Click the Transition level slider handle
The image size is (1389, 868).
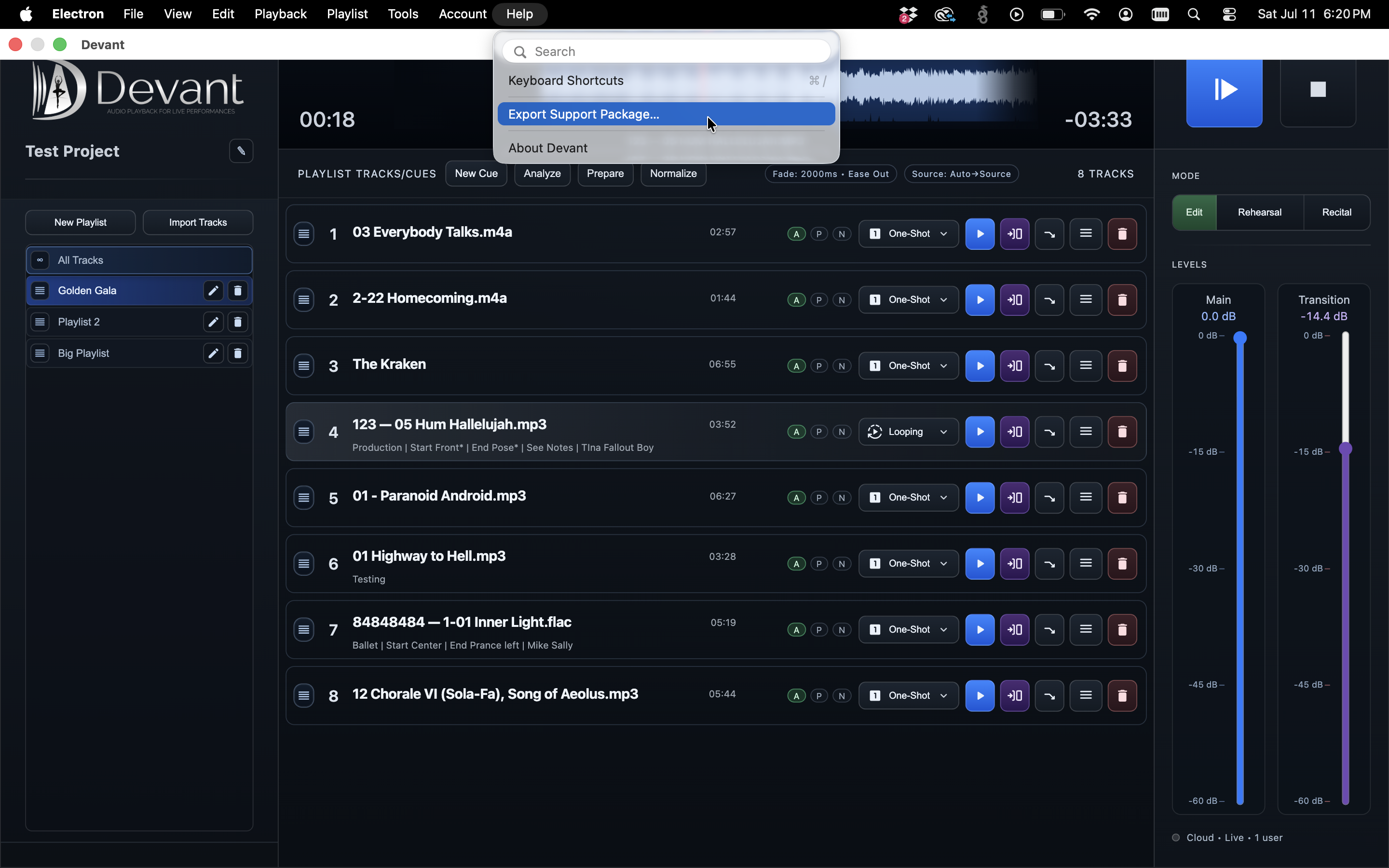pyautogui.click(x=1345, y=449)
